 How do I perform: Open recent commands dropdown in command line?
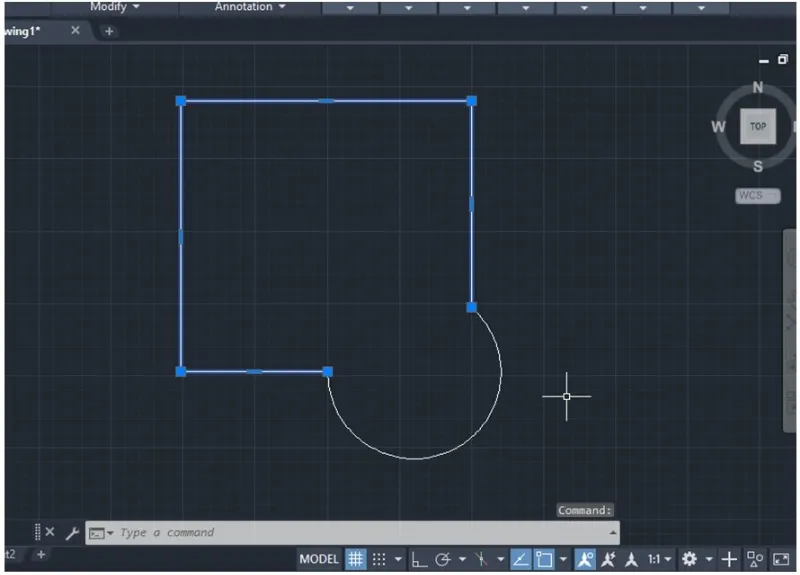tap(101, 534)
